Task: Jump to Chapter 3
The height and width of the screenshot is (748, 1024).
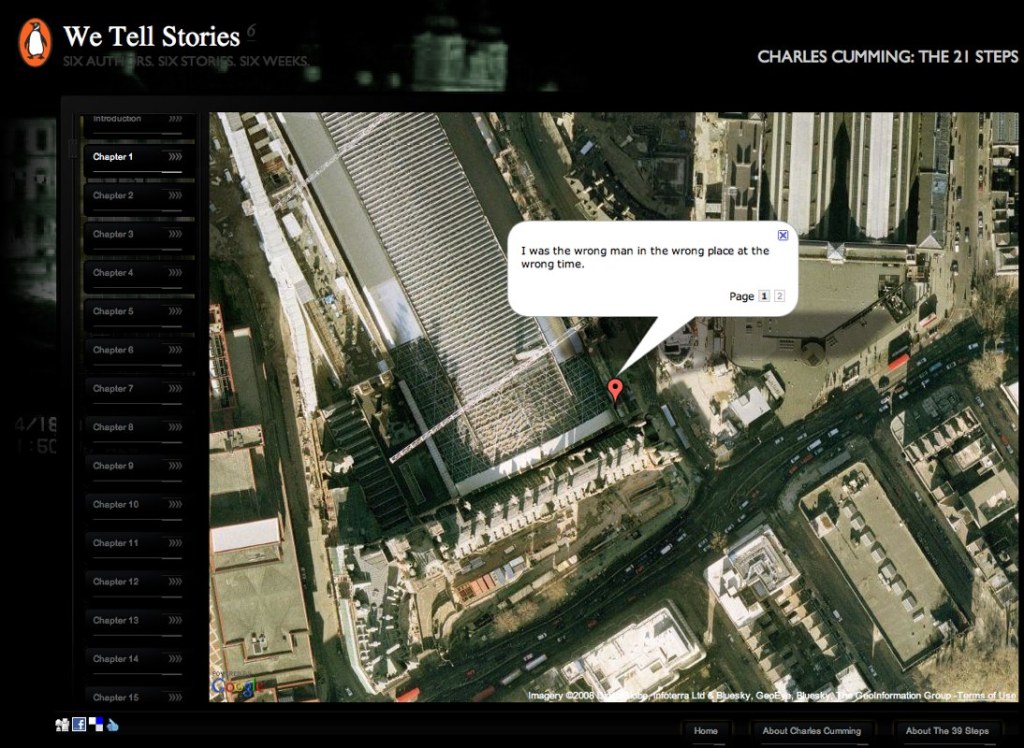Action: [138, 236]
